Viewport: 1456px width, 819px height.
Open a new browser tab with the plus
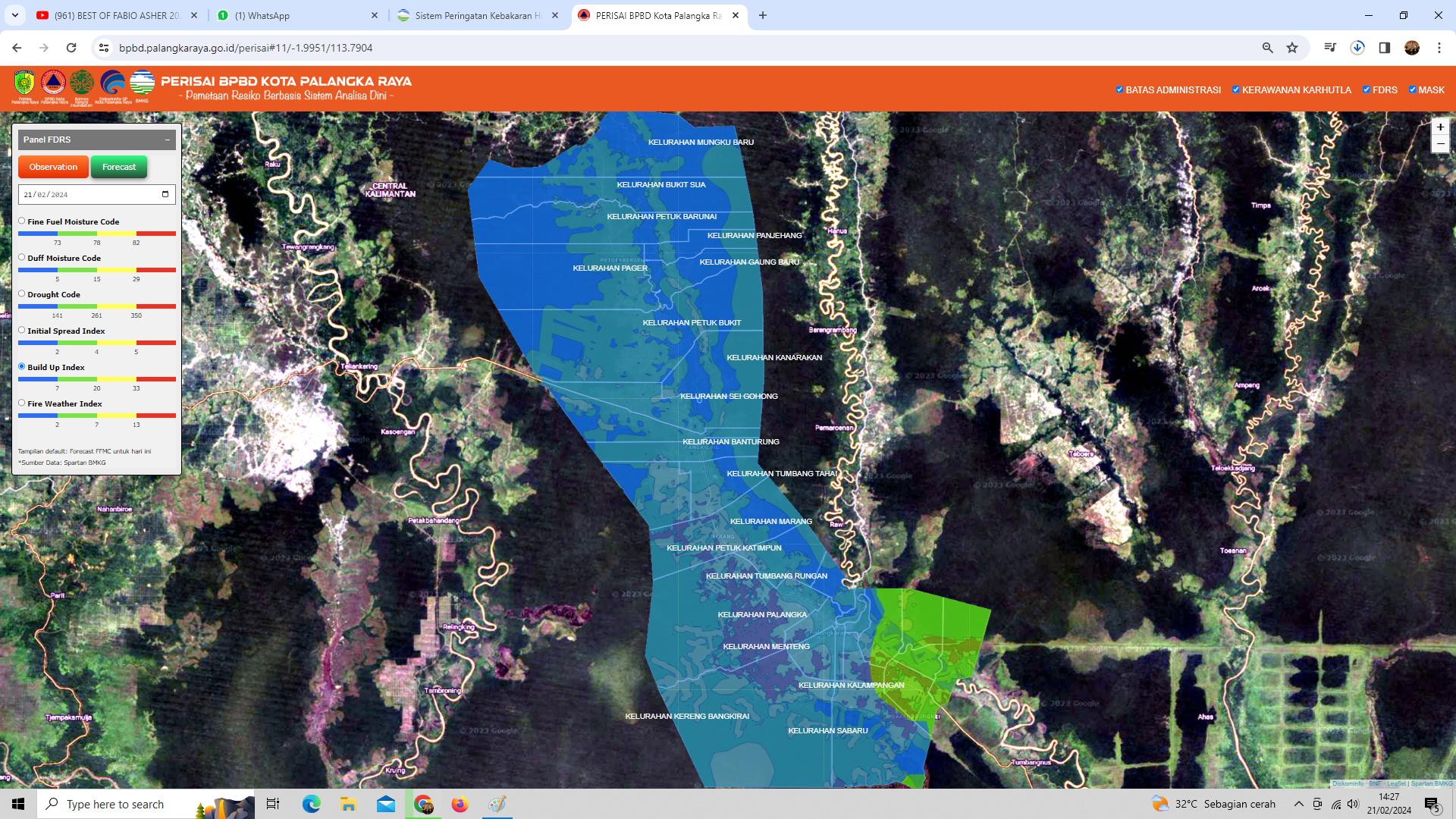[x=763, y=15]
